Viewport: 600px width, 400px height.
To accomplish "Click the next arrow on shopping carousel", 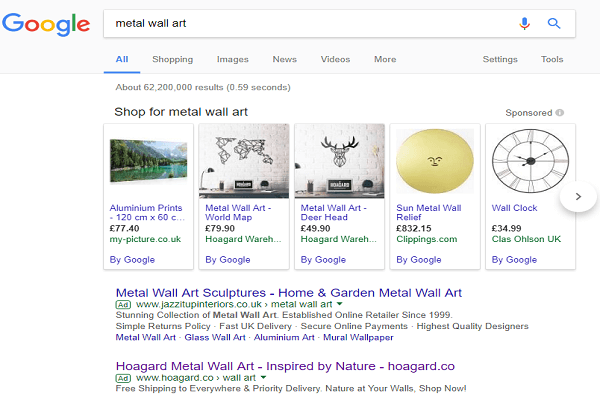I will [578, 196].
